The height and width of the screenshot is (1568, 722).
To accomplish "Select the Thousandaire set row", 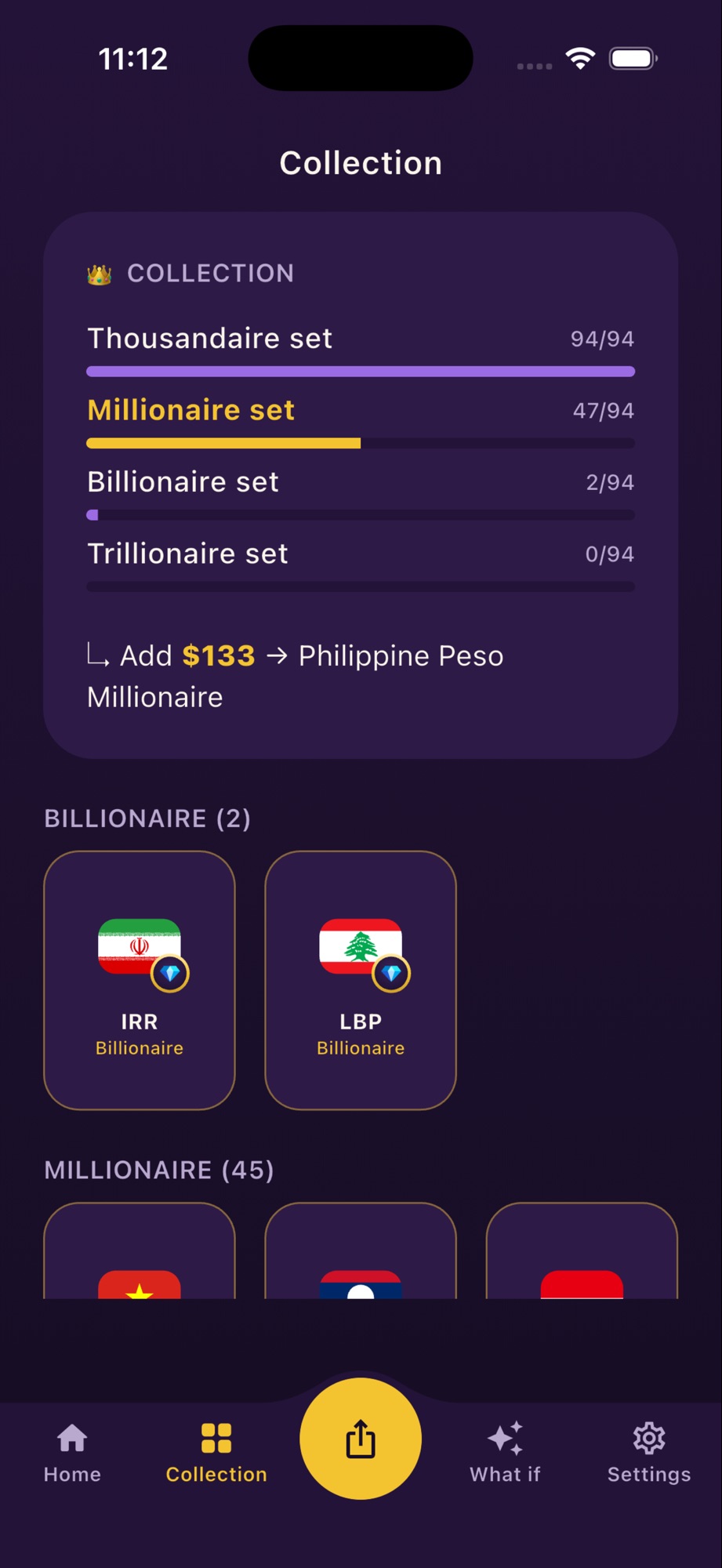I will coord(361,349).
